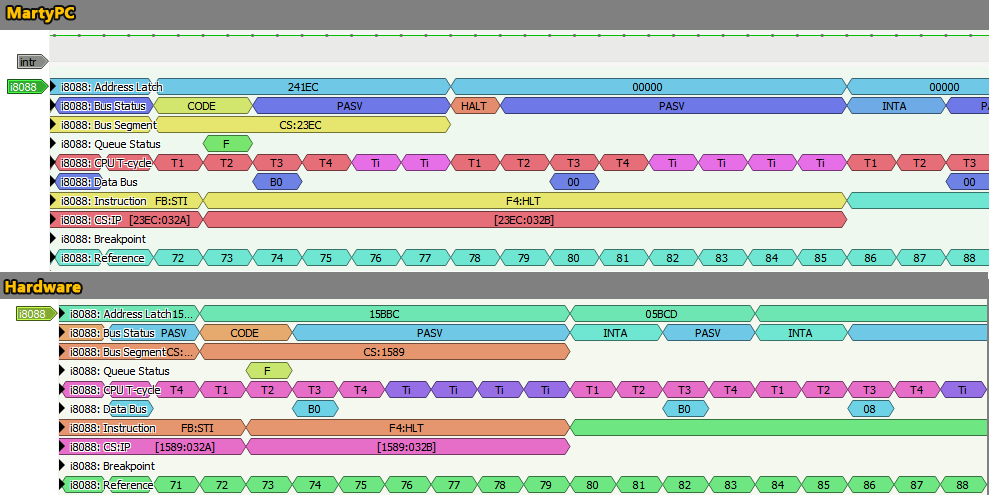The width and height of the screenshot is (989, 495).
Task: Expand MartyPC CS:IP row triangle
Action: point(54,219)
